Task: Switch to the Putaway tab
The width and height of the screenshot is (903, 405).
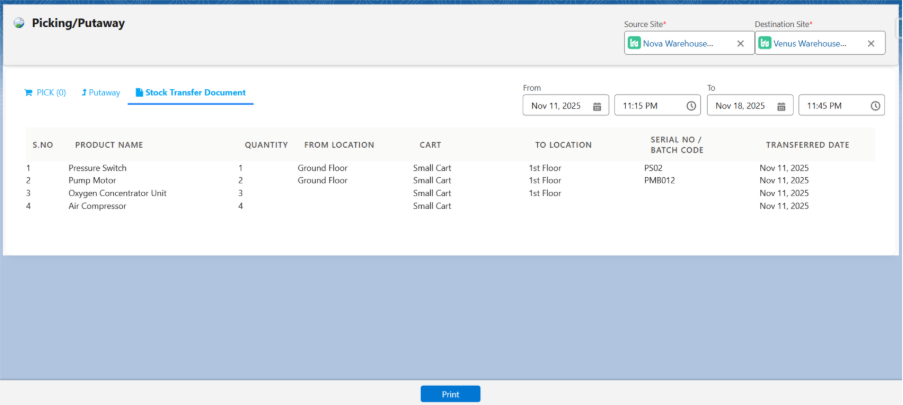Action: [x=100, y=93]
